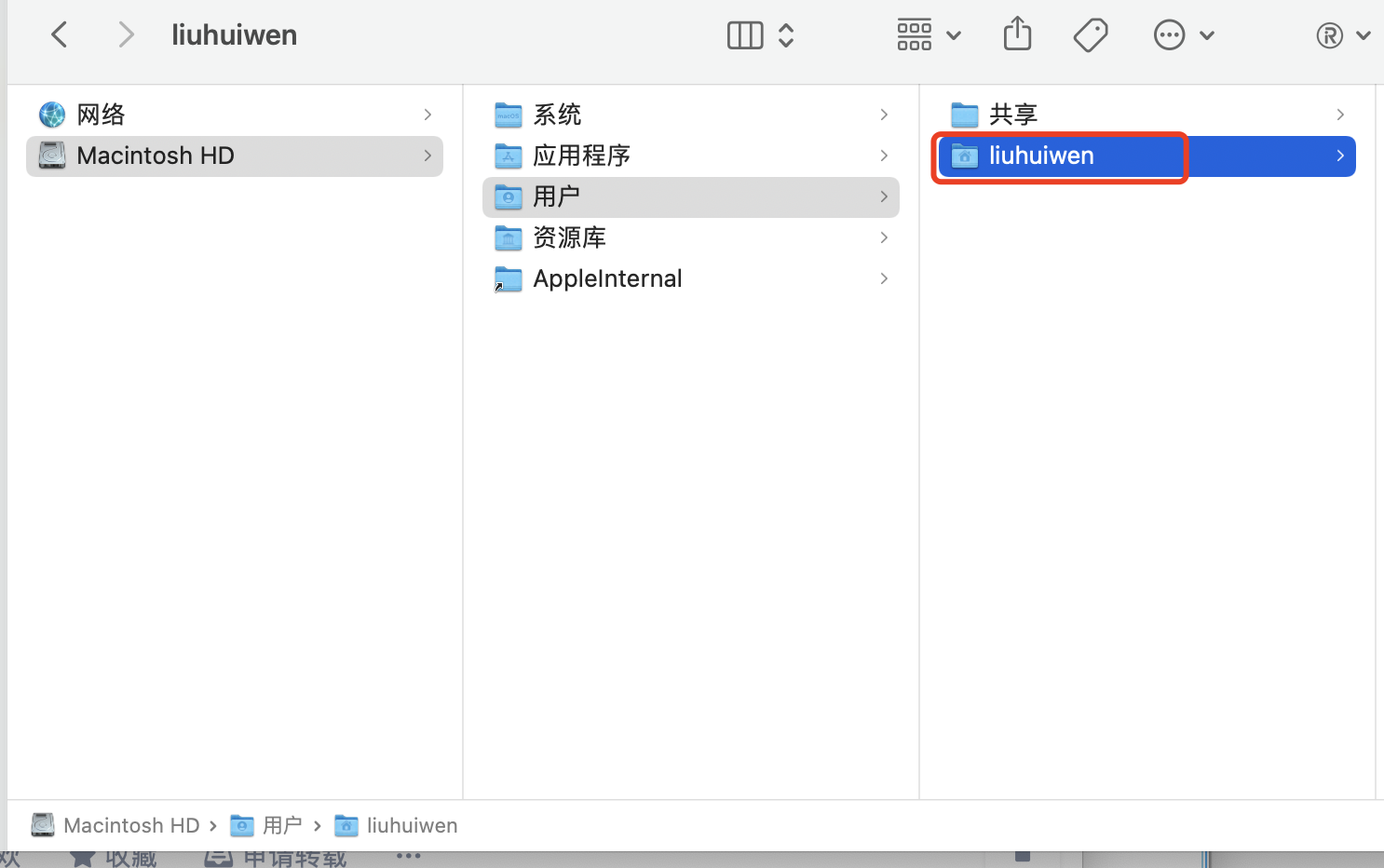The image size is (1384, 868).
Task: Expand AppleInternal folder chevron
Action: [884, 278]
